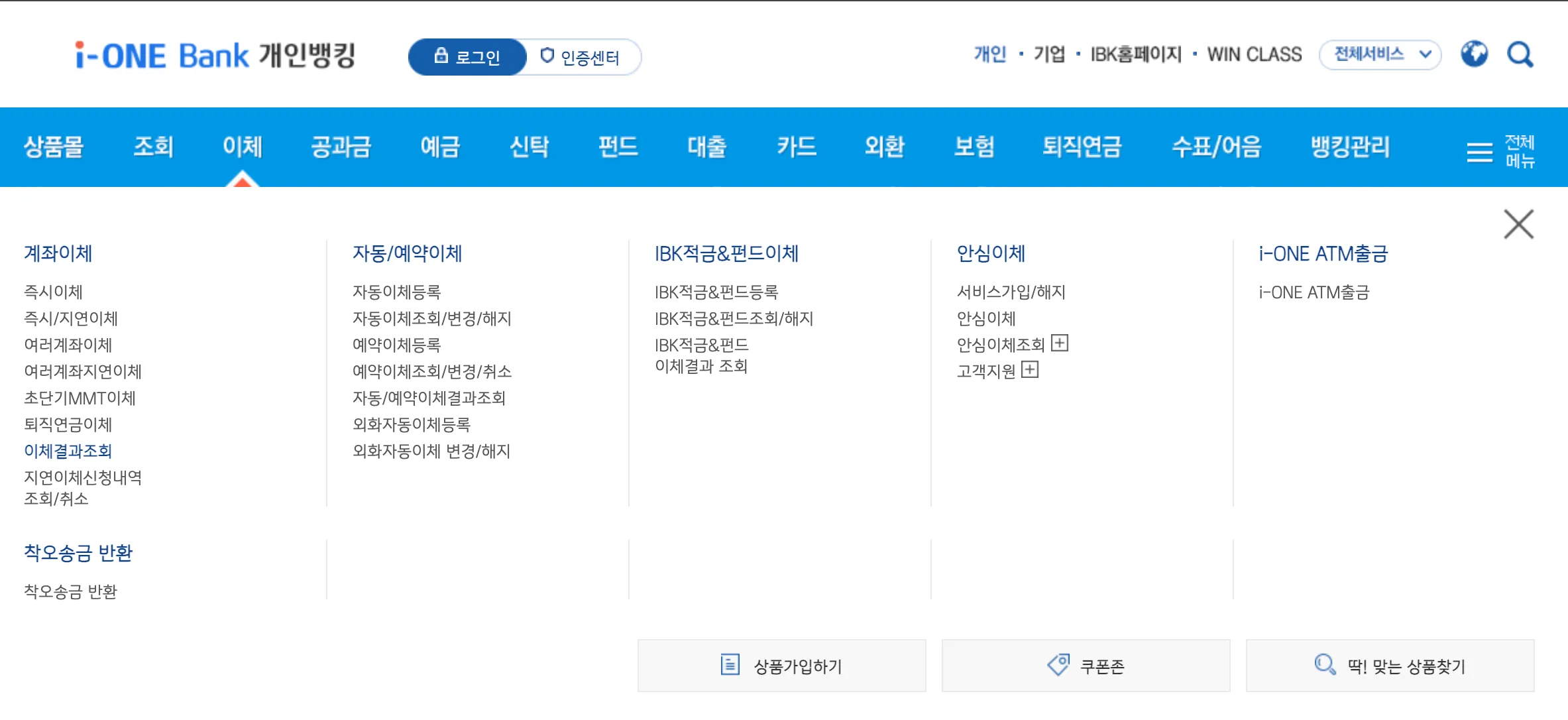Screen dimensions: 1568x720
Task: Open the 쿠폰존 tag button
Action: [x=1086, y=666]
